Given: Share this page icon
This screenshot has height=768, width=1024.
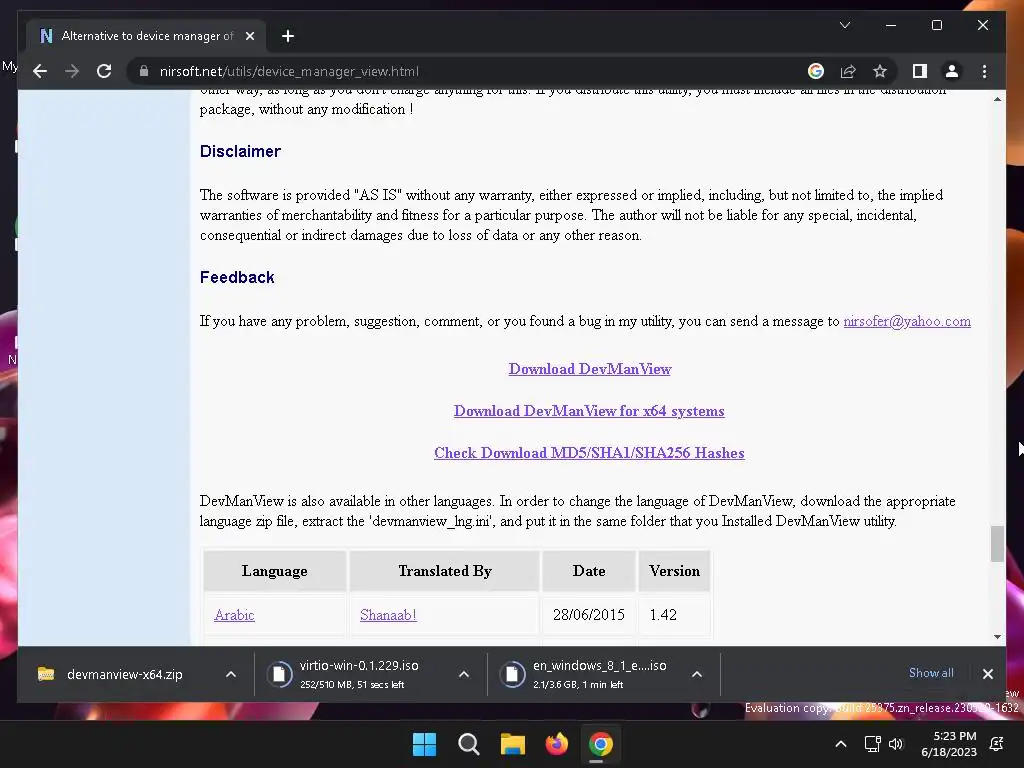Looking at the screenshot, I should (848, 71).
